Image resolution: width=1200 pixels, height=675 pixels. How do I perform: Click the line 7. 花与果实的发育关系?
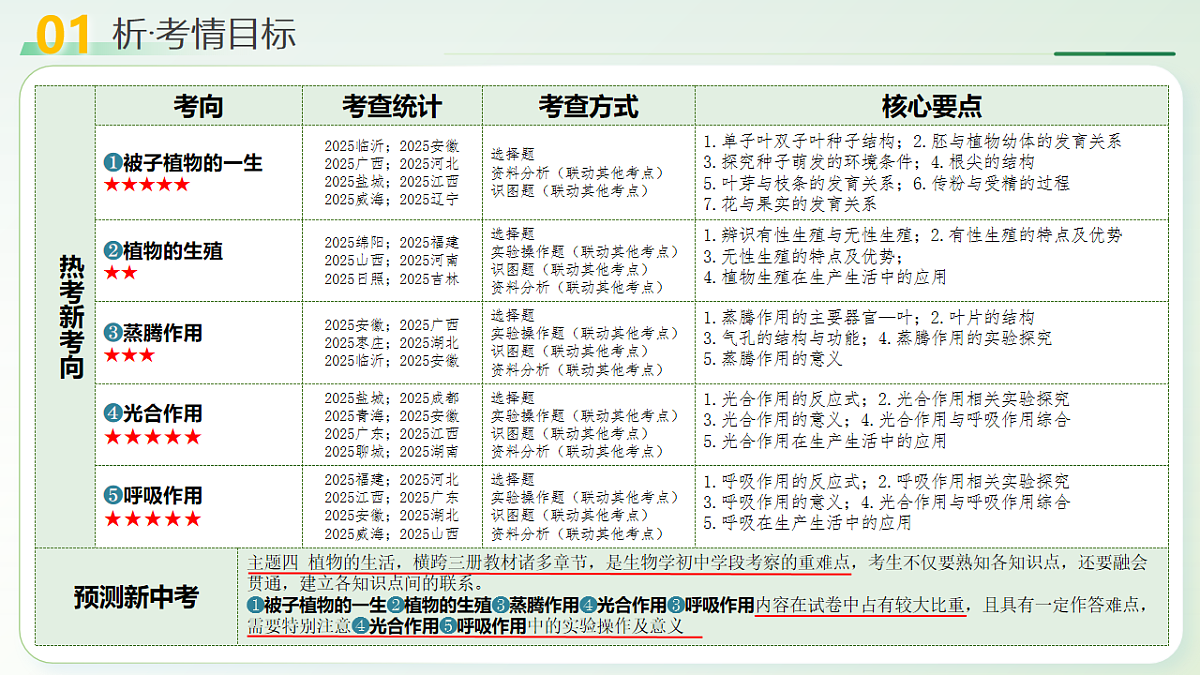point(791,203)
